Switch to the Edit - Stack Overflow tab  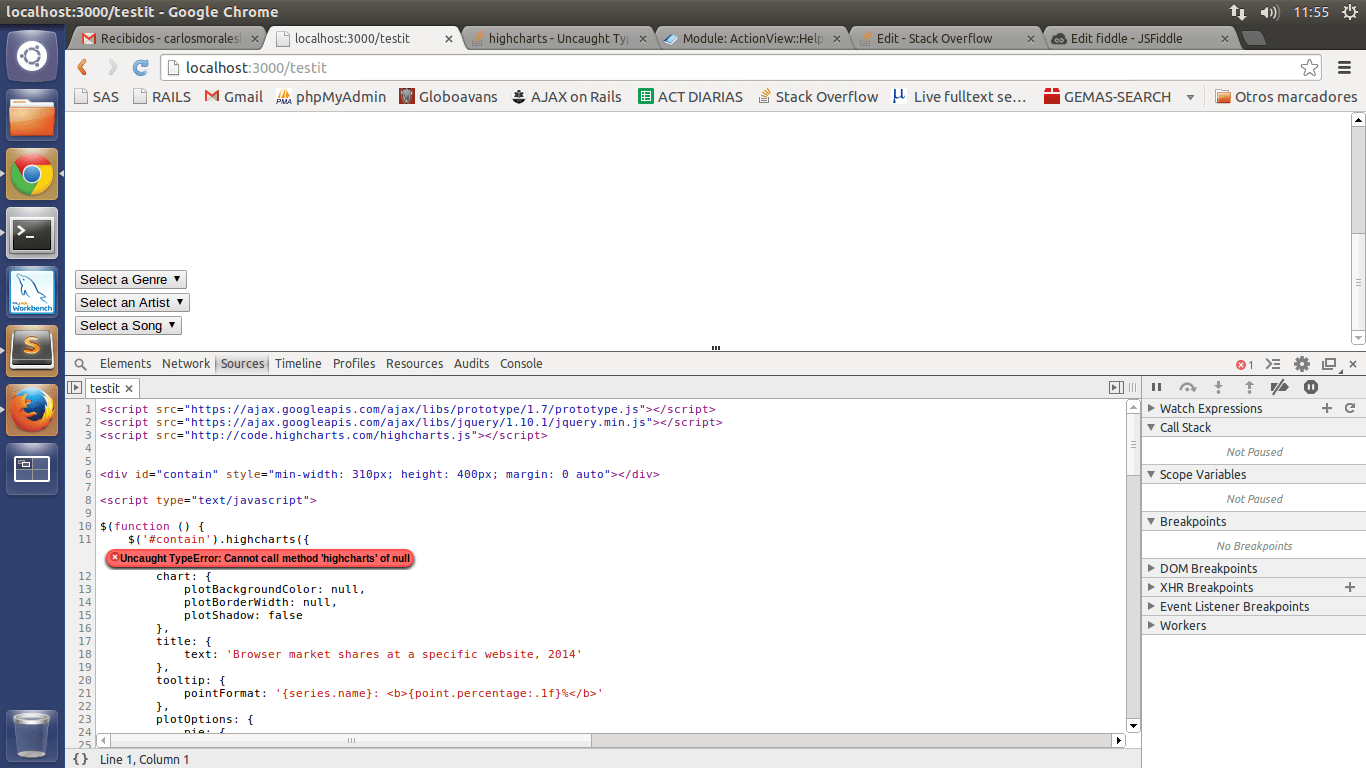click(946, 38)
